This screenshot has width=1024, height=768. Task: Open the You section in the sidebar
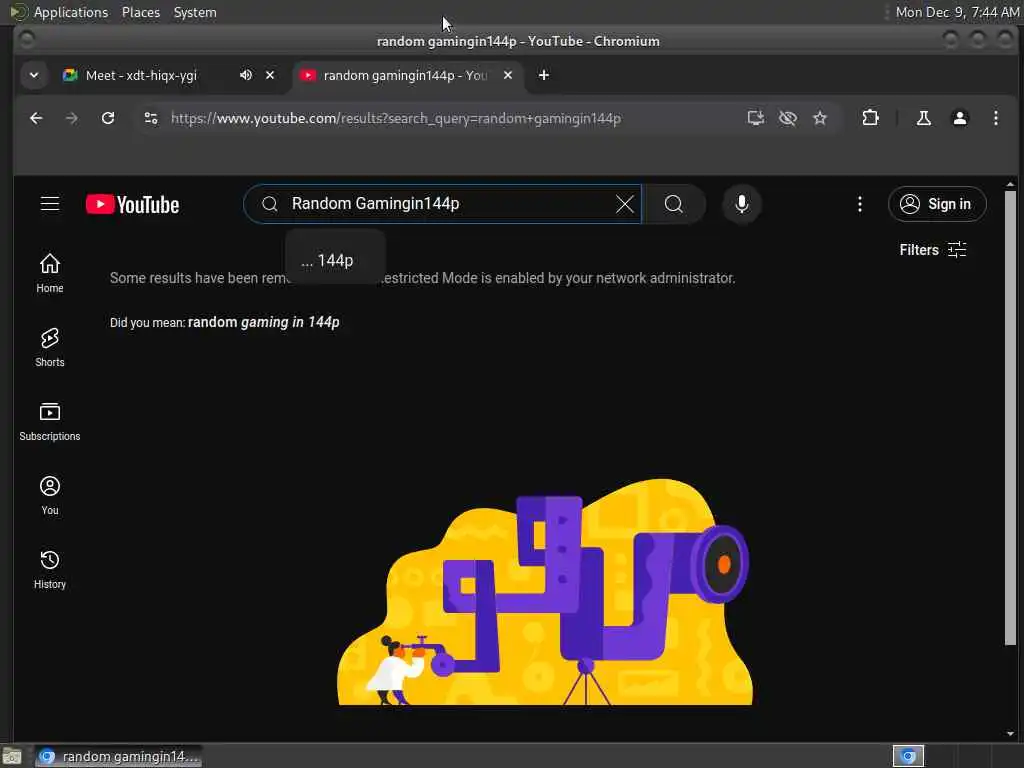click(50, 495)
